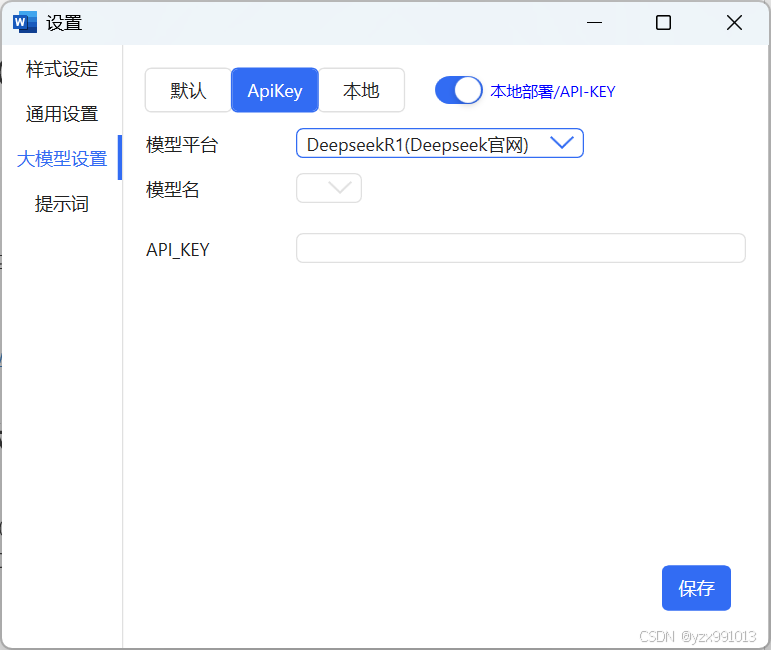Switch to the 默认 tab
771x650 pixels.
coord(188,90)
